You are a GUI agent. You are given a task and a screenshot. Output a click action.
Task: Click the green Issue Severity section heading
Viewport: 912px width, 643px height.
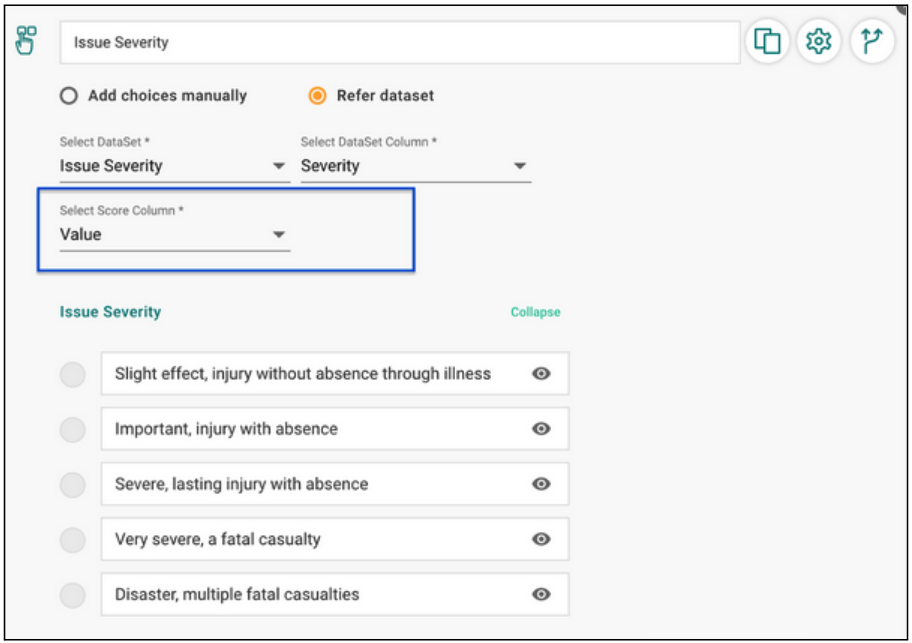[111, 312]
